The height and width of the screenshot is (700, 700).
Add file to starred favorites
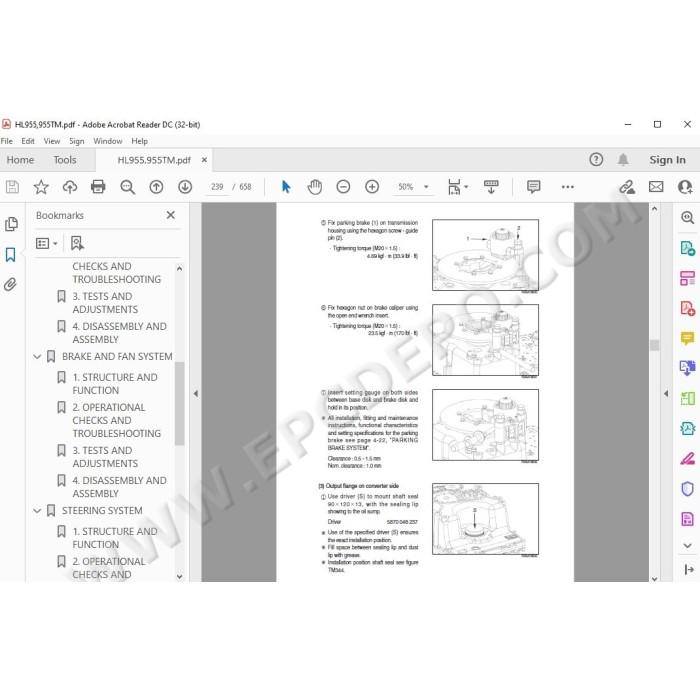[x=41, y=187]
